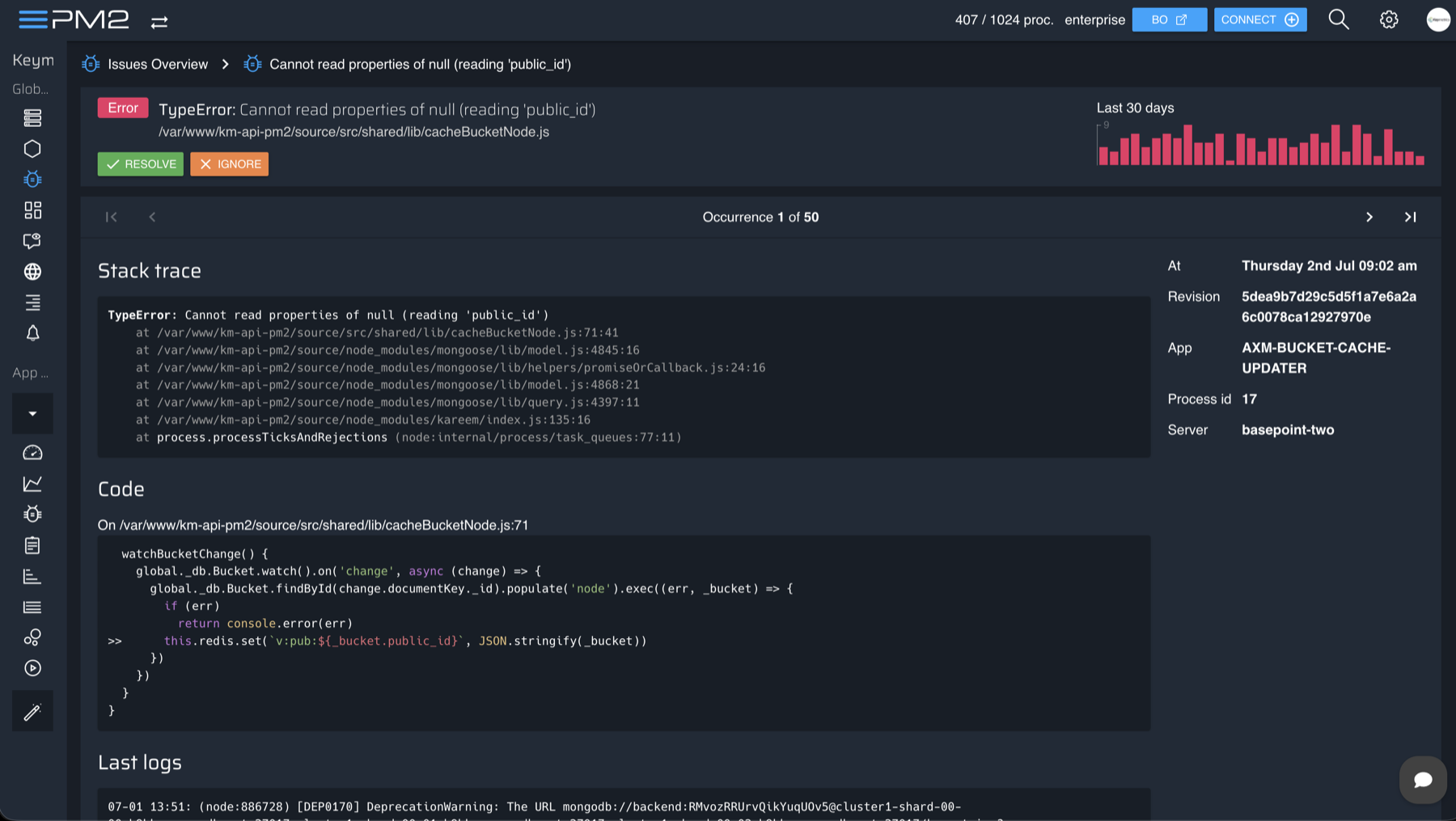Open the speech bubble with eye icon
1456x821 pixels.
32,241
